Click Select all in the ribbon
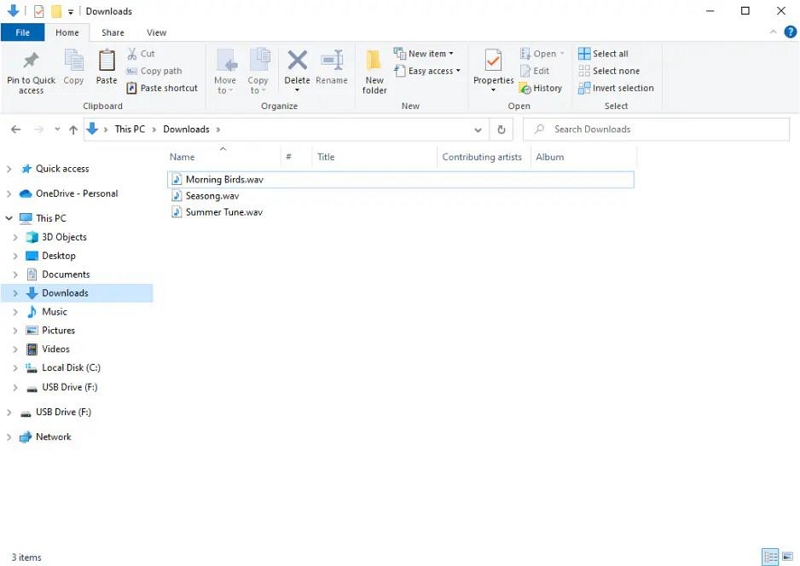The height and width of the screenshot is (566, 800). [604, 54]
